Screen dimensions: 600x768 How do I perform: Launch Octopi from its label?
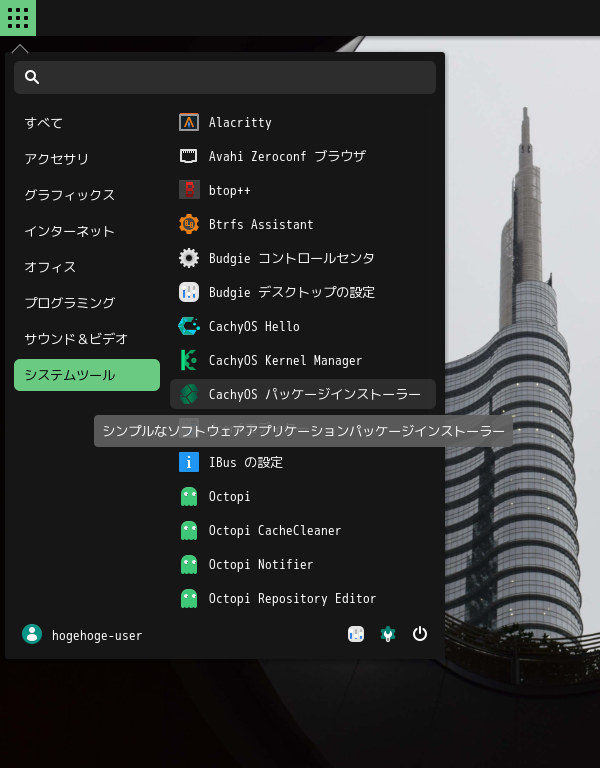tap(229, 497)
